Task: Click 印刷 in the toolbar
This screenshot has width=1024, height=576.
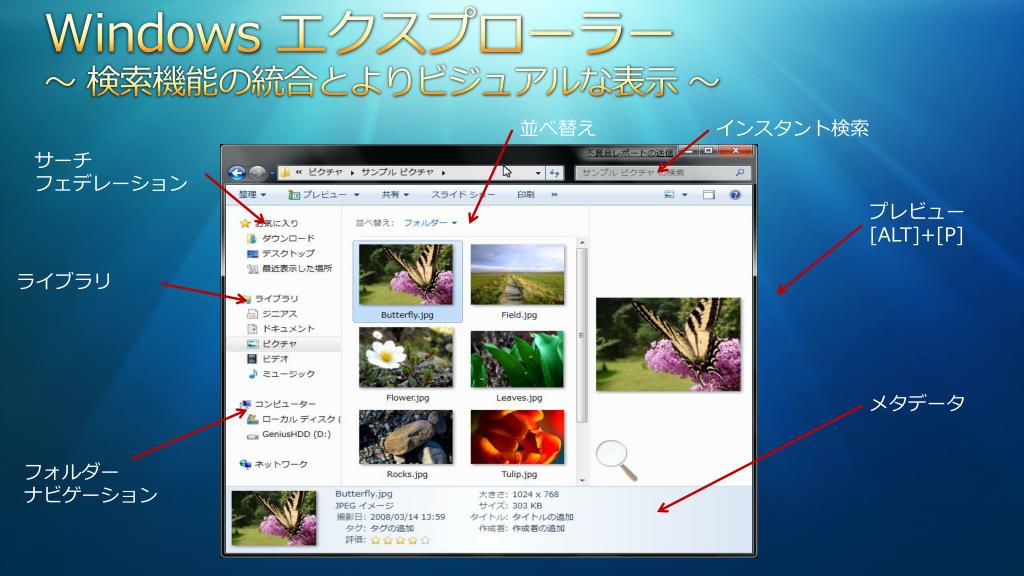Action: pos(526,195)
